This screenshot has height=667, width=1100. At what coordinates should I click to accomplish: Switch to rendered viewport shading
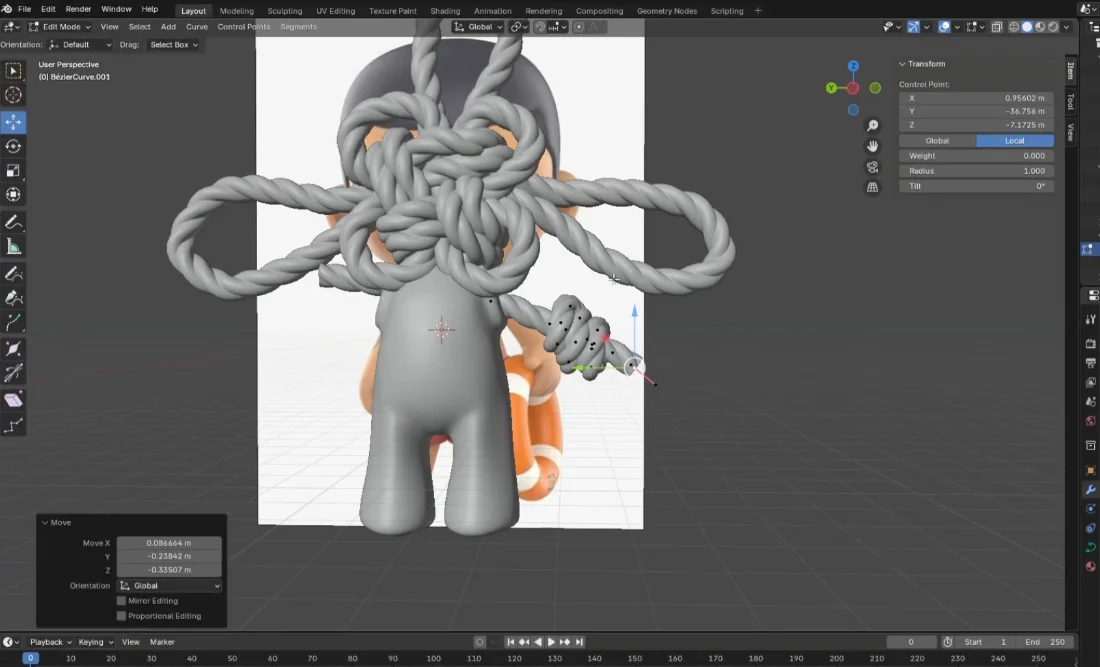tap(1053, 27)
